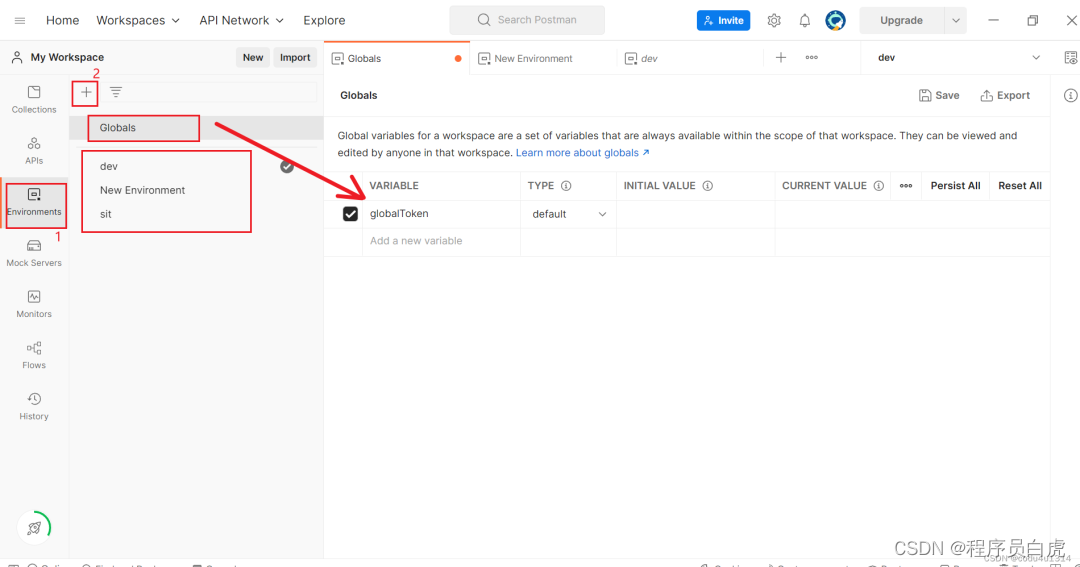Export the Globals variables
The width and height of the screenshot is (1080, 567).
point(1005,96)
